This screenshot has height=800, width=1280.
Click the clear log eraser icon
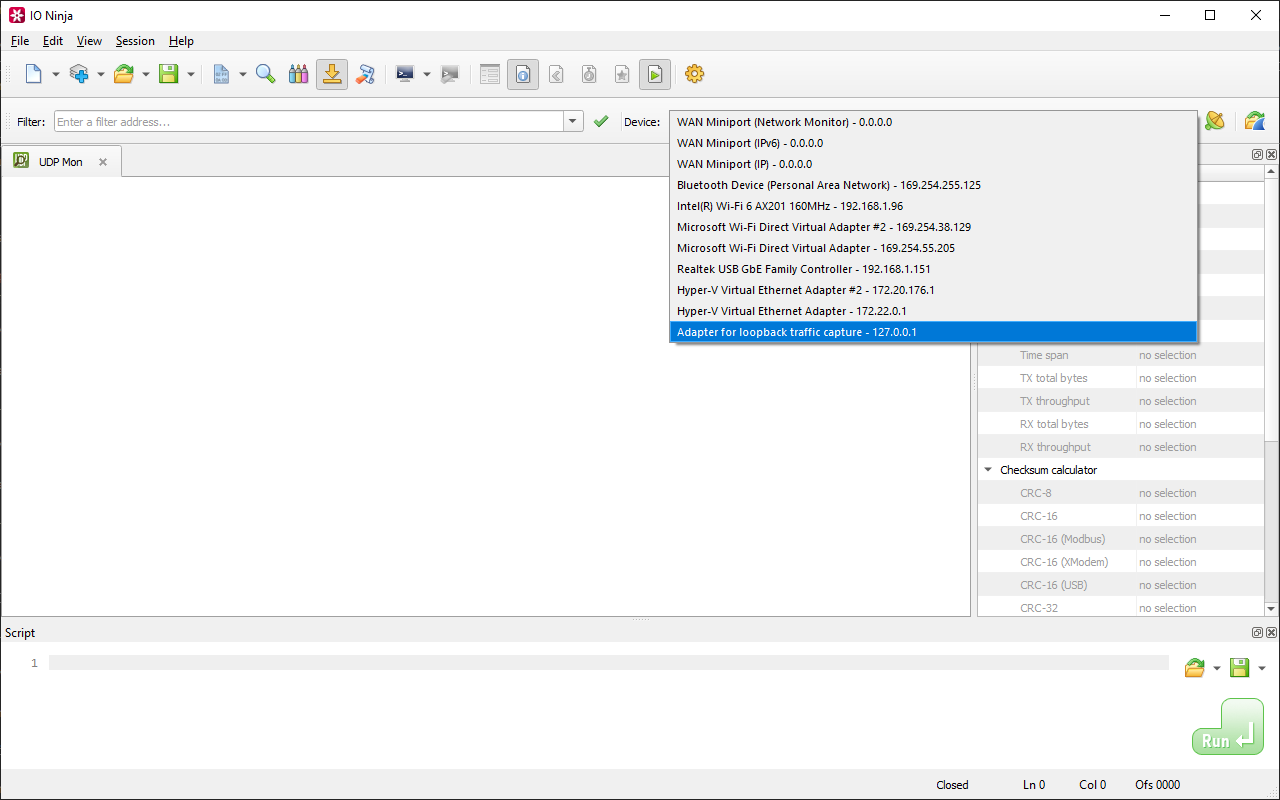point(365,74)
